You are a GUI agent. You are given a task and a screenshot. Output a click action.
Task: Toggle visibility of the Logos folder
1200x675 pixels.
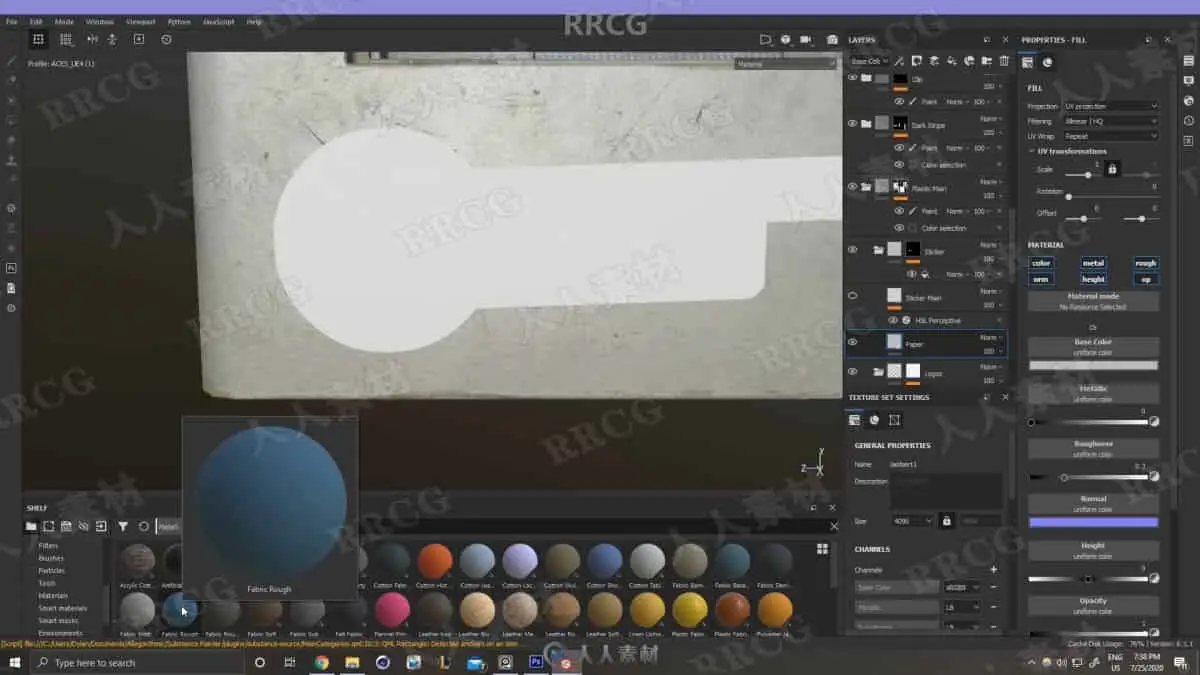[853, 371]
